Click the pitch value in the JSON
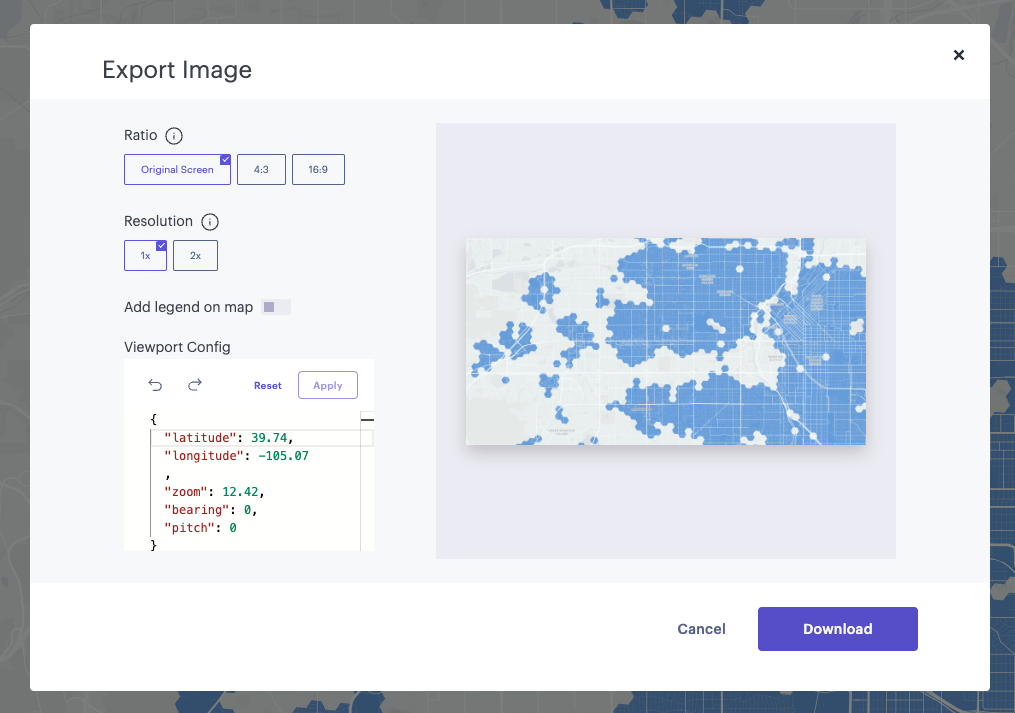 (233, 528)
